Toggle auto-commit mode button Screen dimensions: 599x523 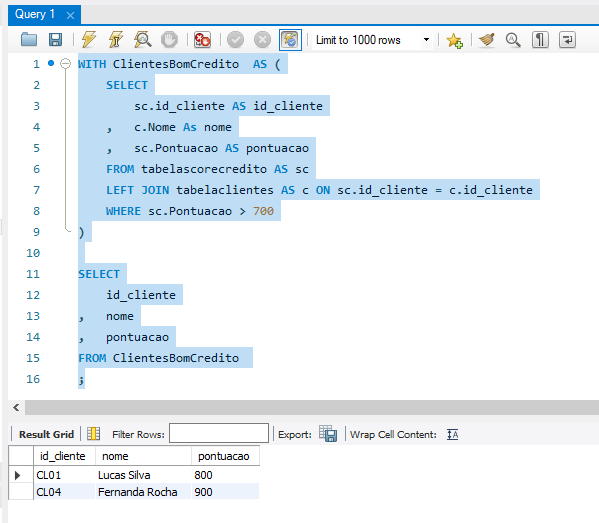coord(290,40)
